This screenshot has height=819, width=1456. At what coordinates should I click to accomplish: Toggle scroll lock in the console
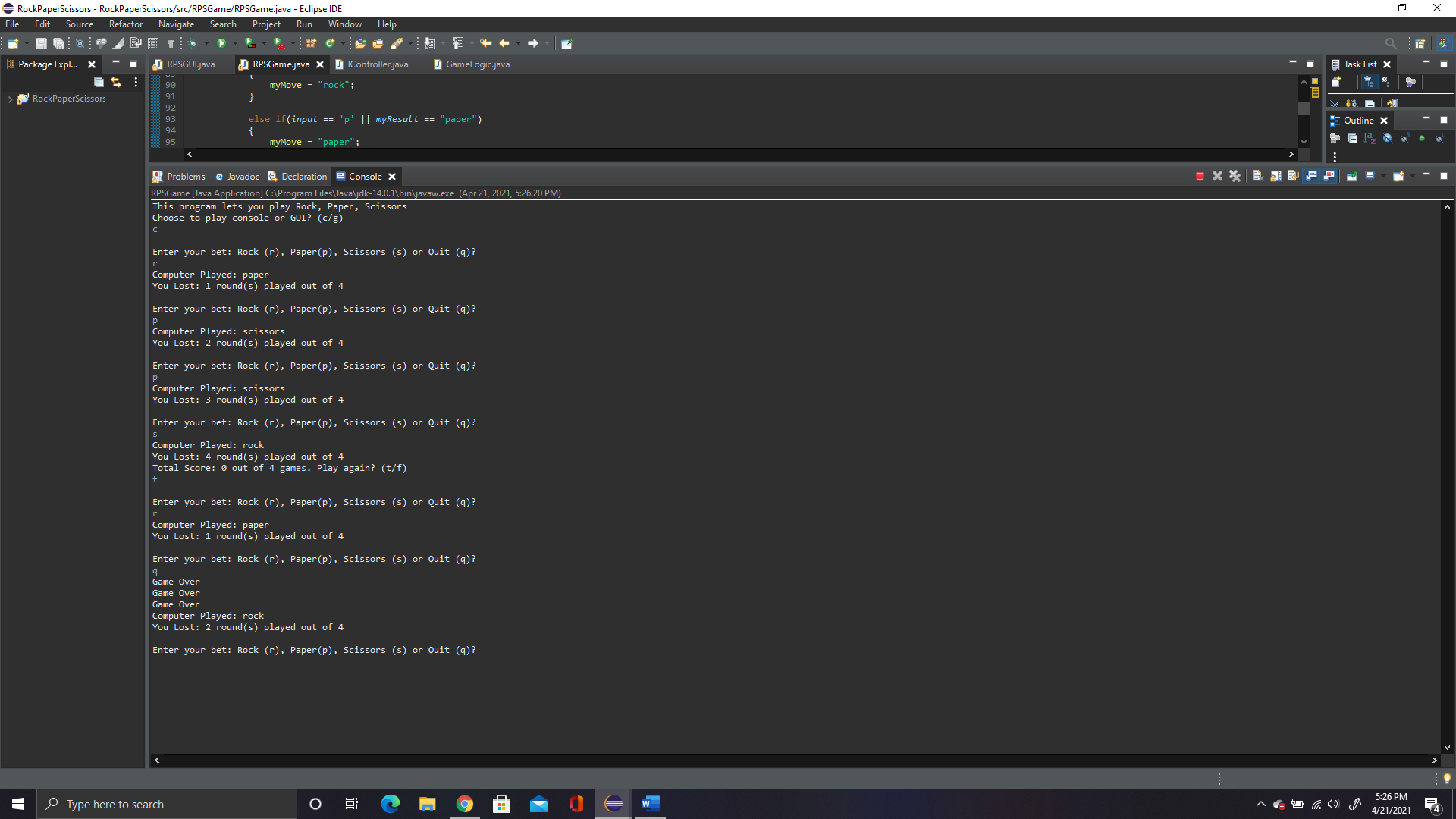1276,176
